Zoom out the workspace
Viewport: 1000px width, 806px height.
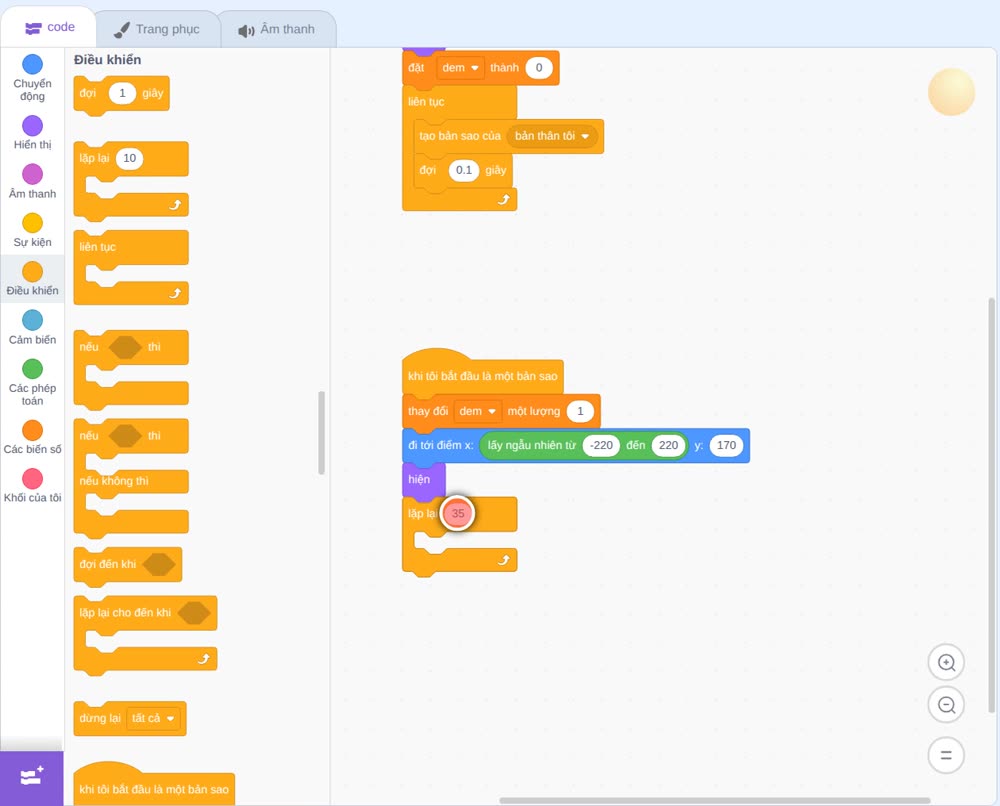click(x=946, y=705)
